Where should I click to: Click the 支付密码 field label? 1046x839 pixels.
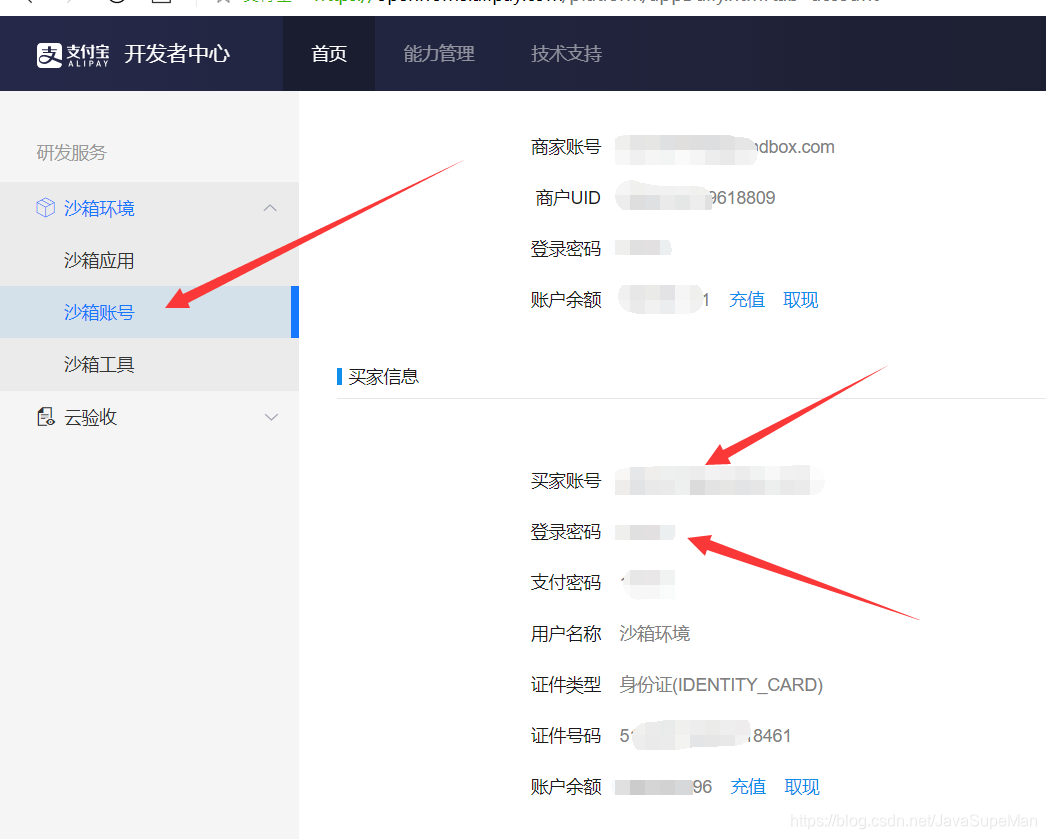pos(566,582)
